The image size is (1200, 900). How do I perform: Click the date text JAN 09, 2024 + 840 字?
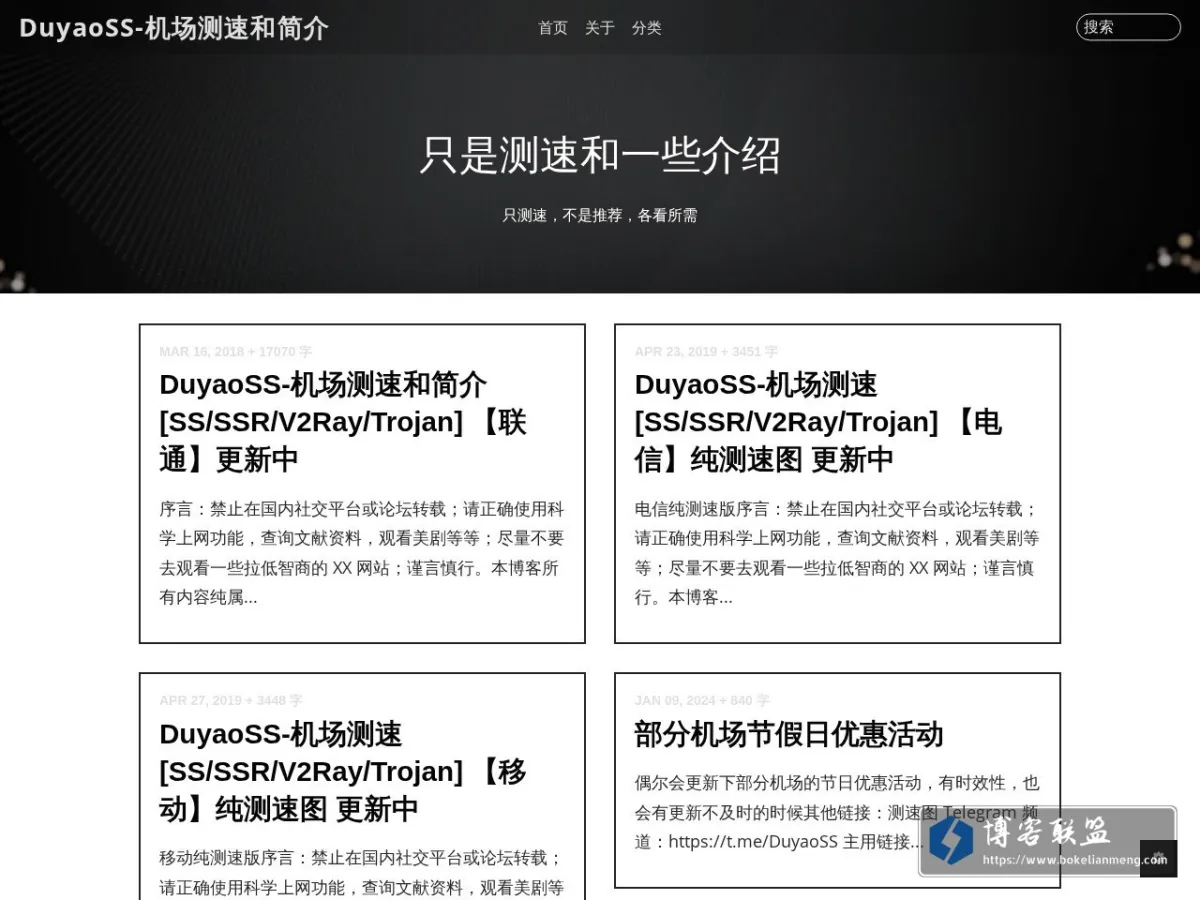click(x=702, y=701)
